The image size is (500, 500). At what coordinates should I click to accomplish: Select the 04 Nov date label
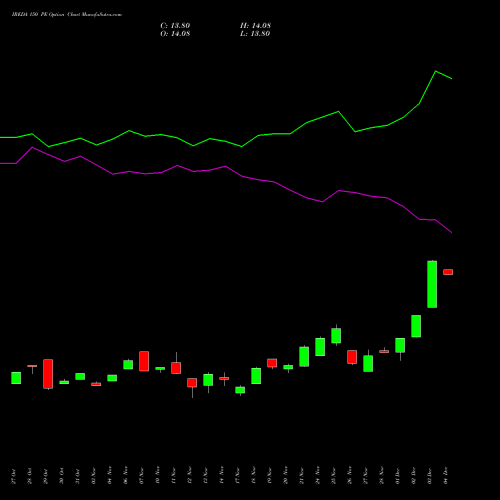109,476
